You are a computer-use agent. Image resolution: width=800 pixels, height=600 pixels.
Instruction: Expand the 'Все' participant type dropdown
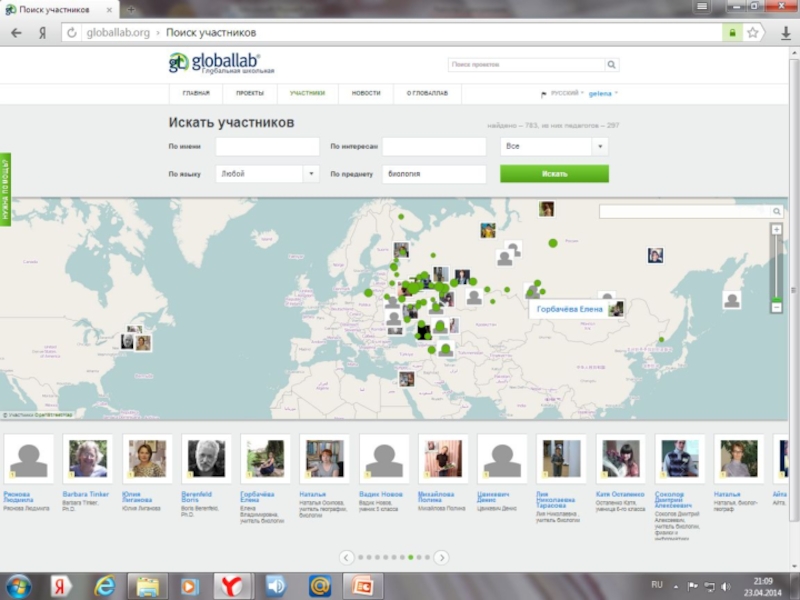554,146
